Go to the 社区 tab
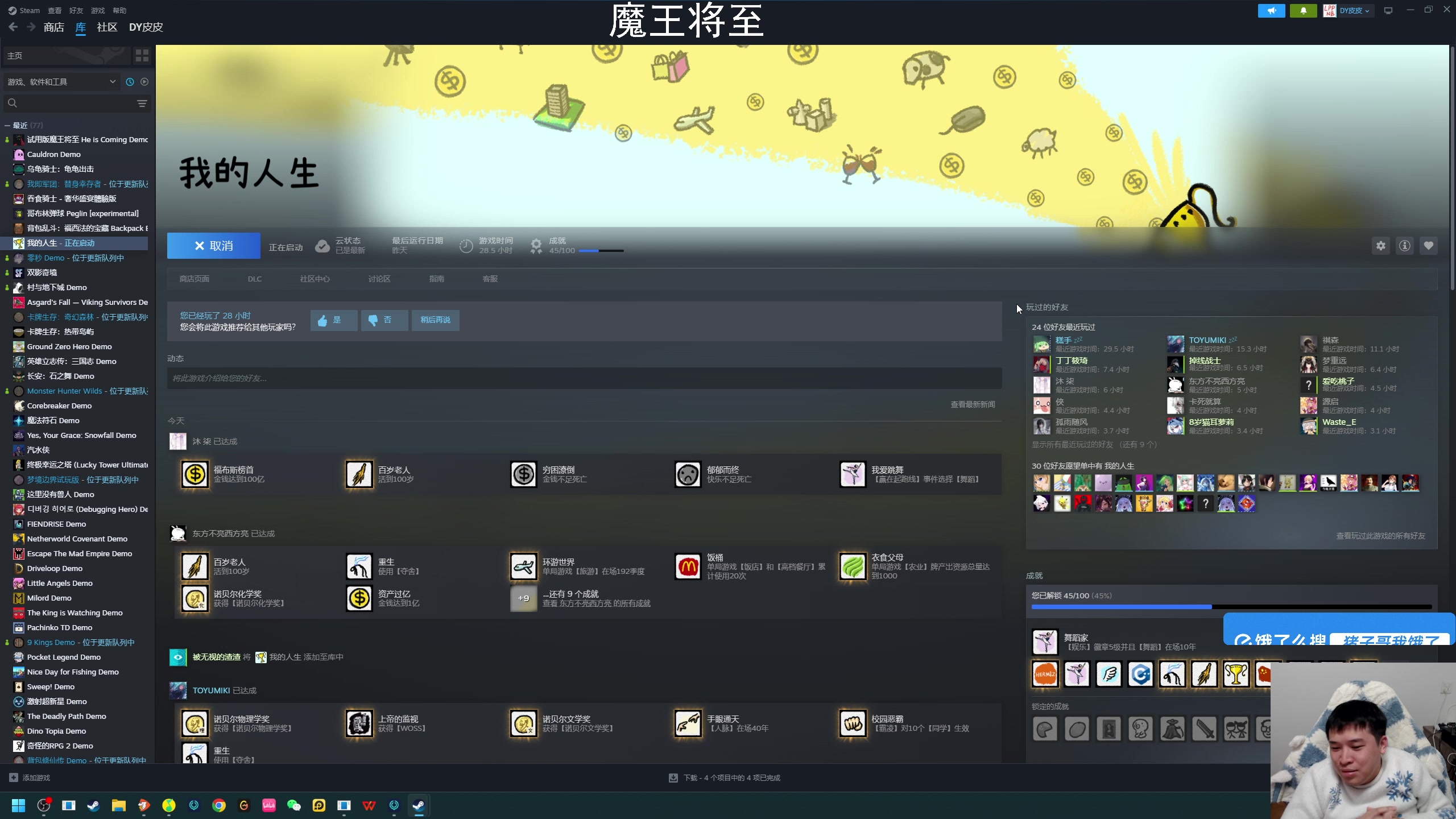 107,27
